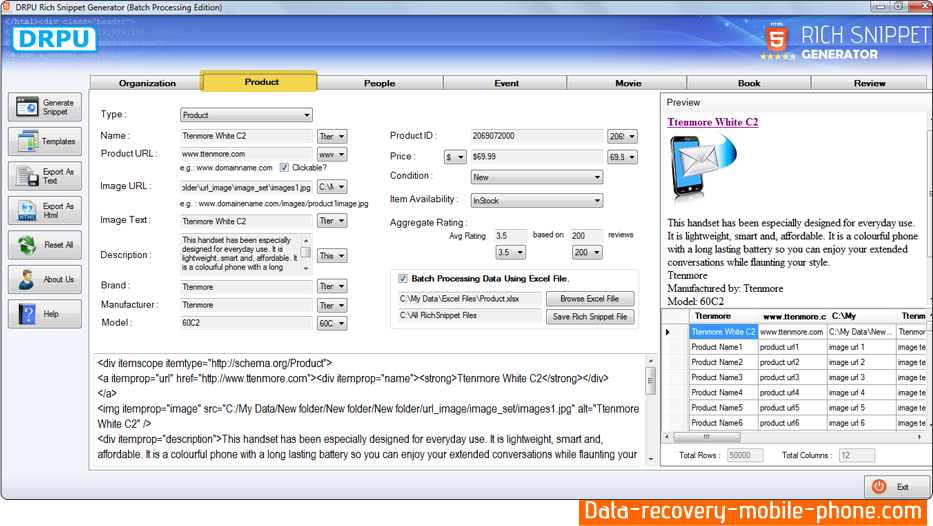Screen dimensions: 933x526
Task: Click the Browse Excel File button
Action: point(590,299)
